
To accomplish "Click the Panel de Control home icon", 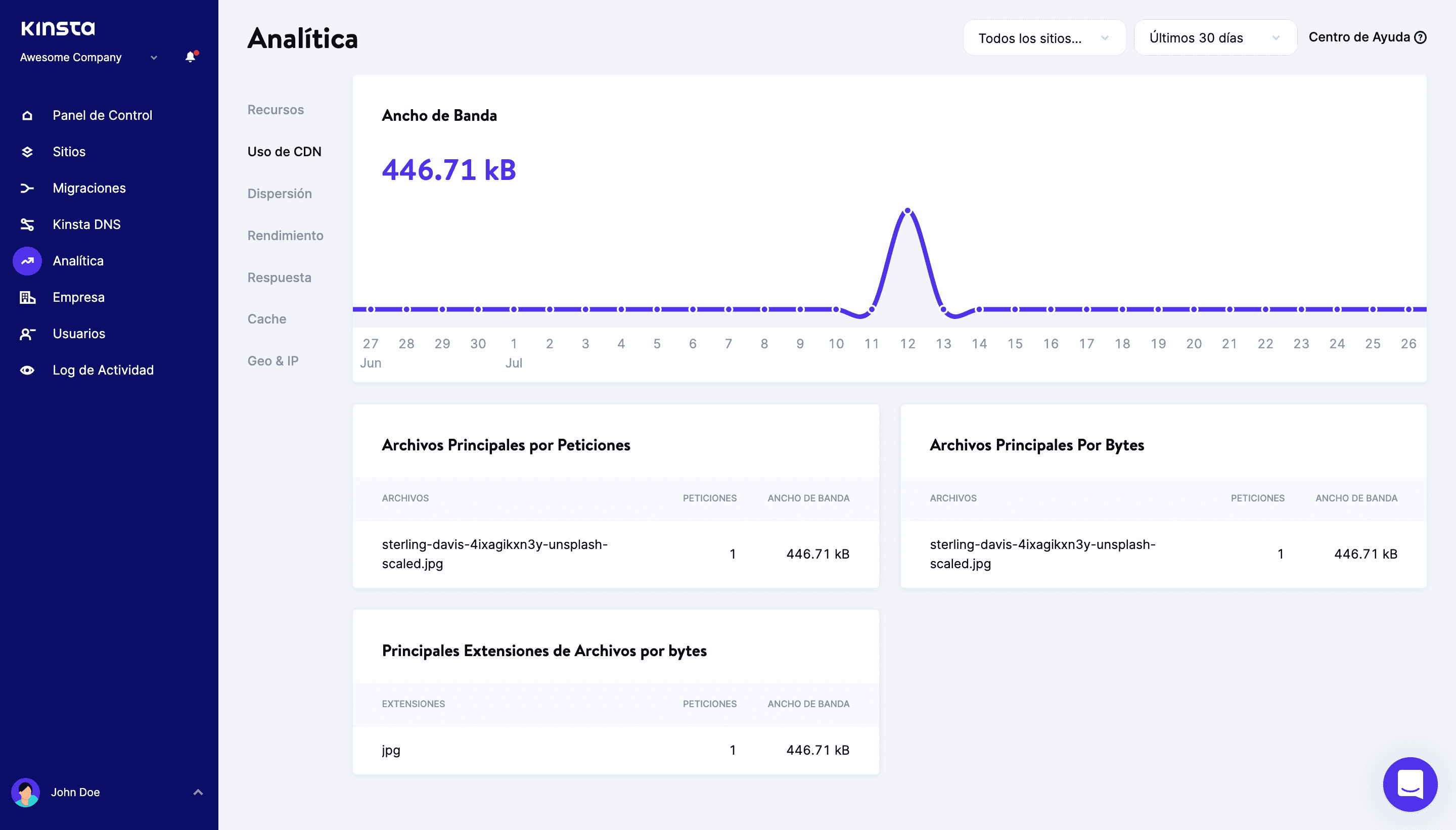I will point(27,116).
